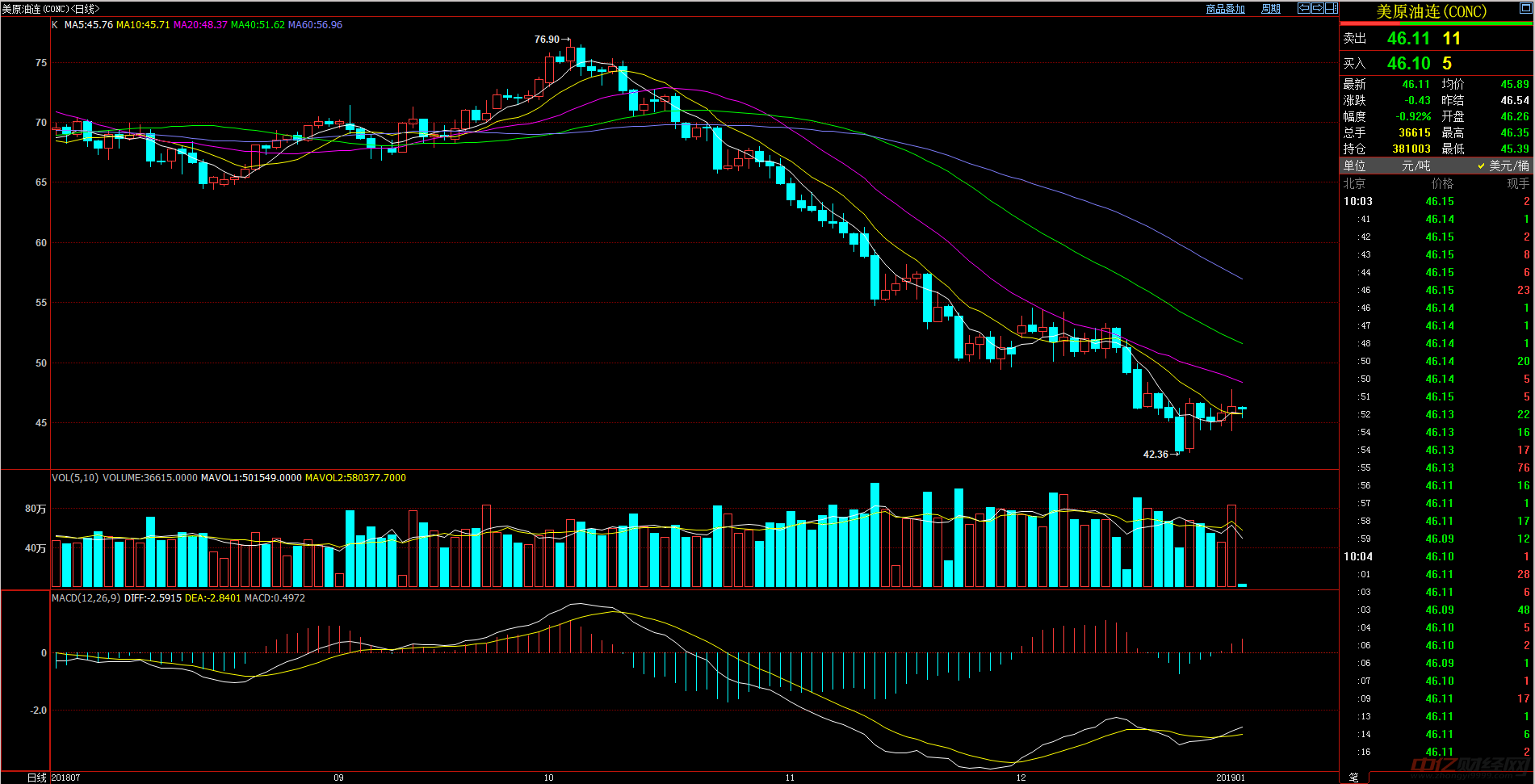
Task: Click the 均价 value 45.89
Action: tap(1515, 85)
